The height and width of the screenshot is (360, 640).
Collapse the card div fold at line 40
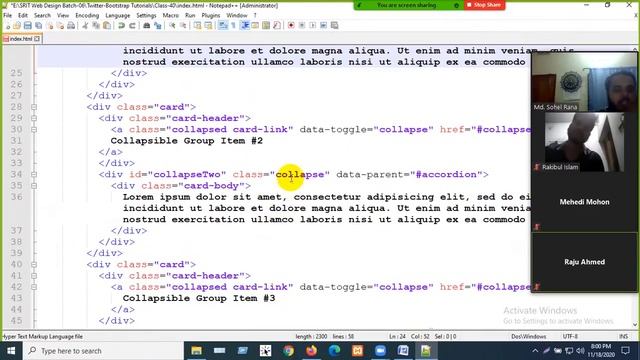[x=34, y=264]
